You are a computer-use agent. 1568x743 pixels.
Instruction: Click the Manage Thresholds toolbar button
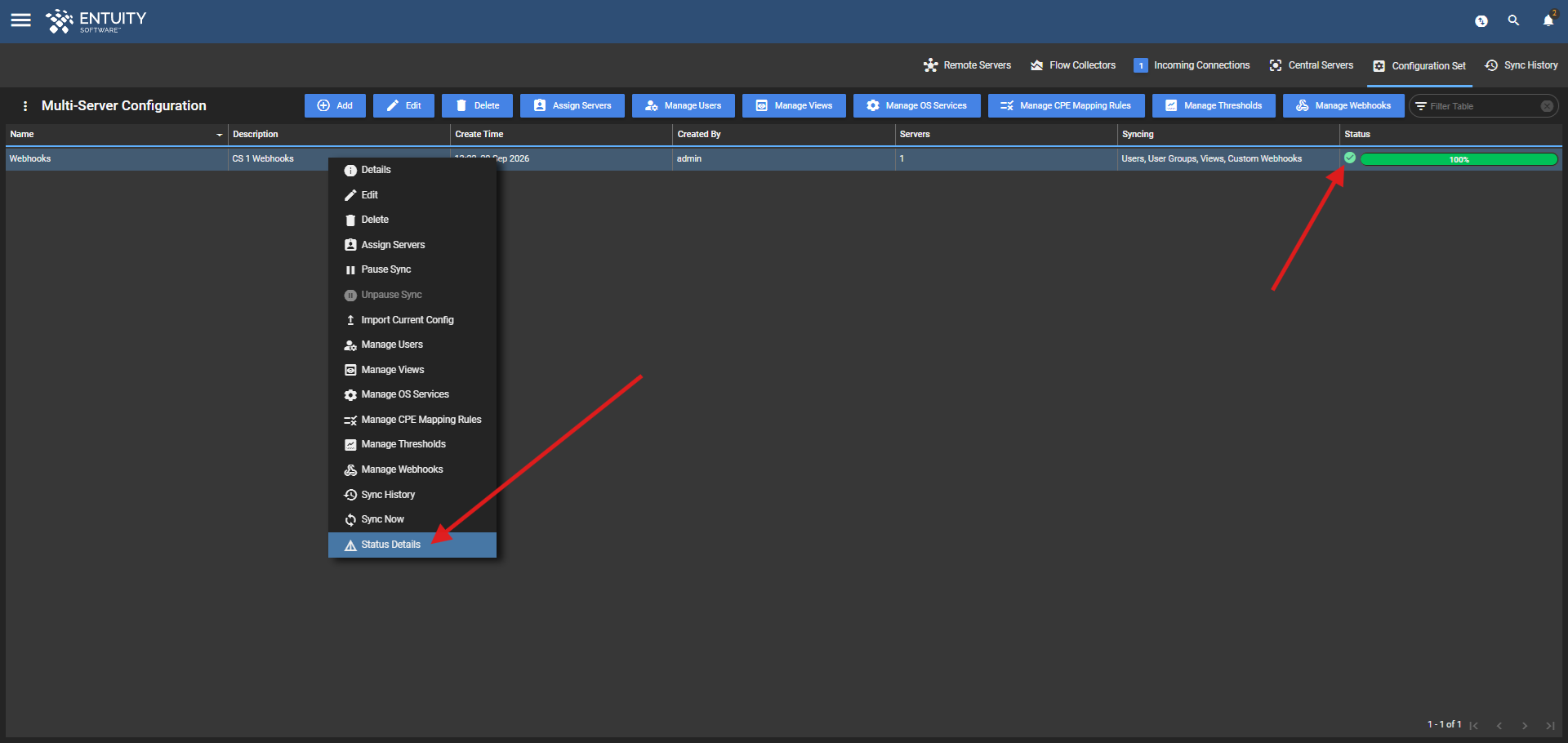pyautogui.click(x=1214, y=105)
